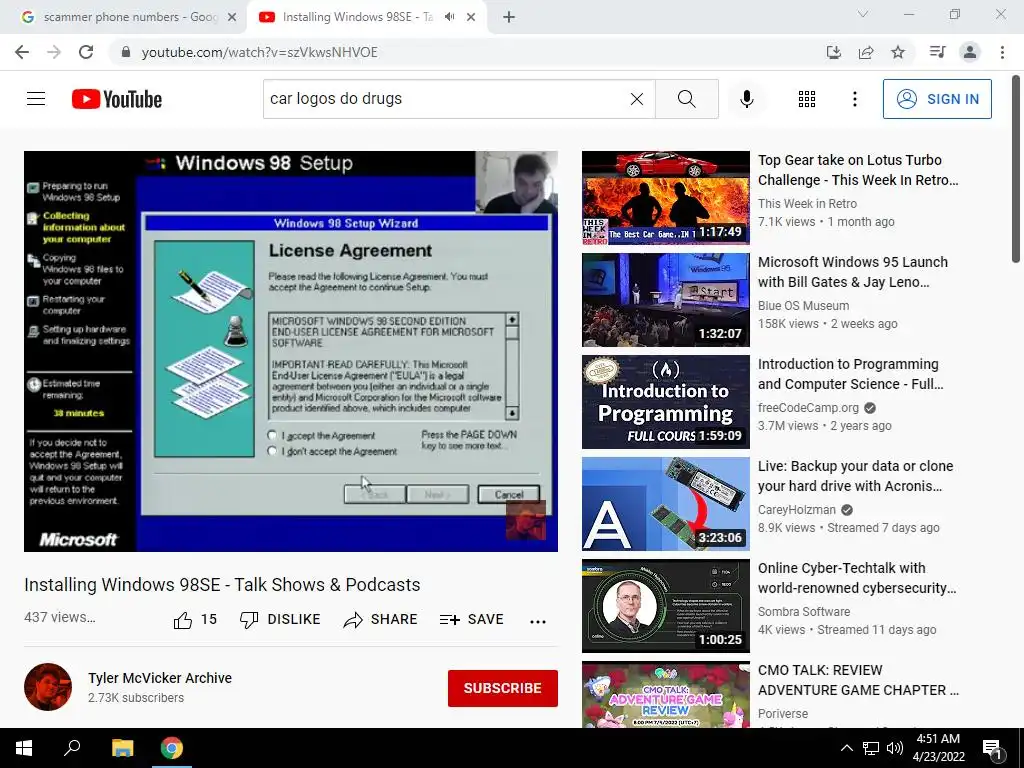Open Windows taskbar search
Viewport: 1024px width, 768px height.
click(x=72, y=748)
